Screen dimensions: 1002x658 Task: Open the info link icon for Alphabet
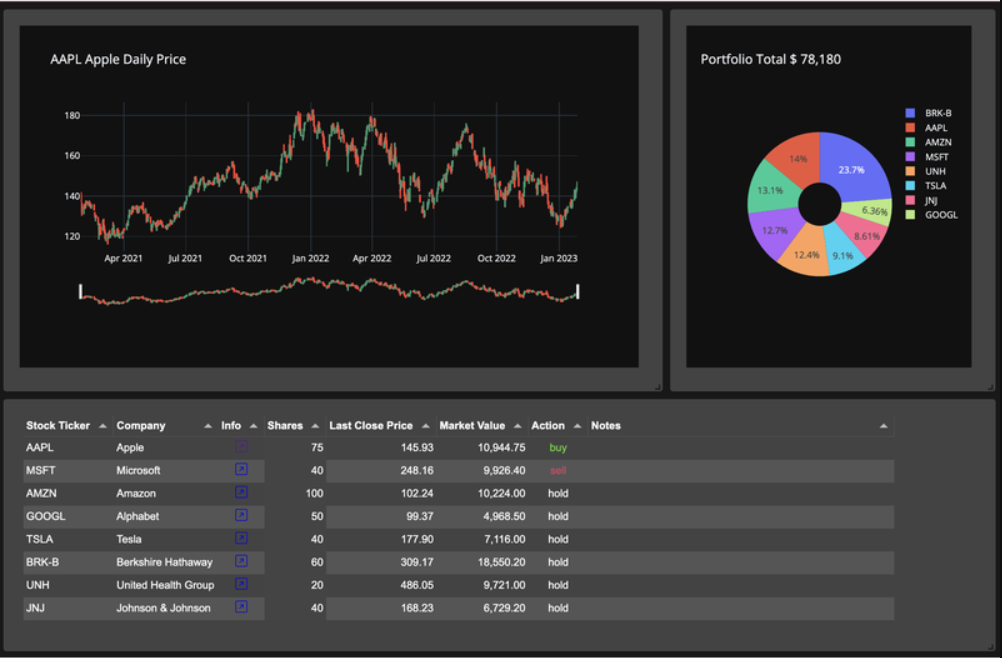click(241, 516)
